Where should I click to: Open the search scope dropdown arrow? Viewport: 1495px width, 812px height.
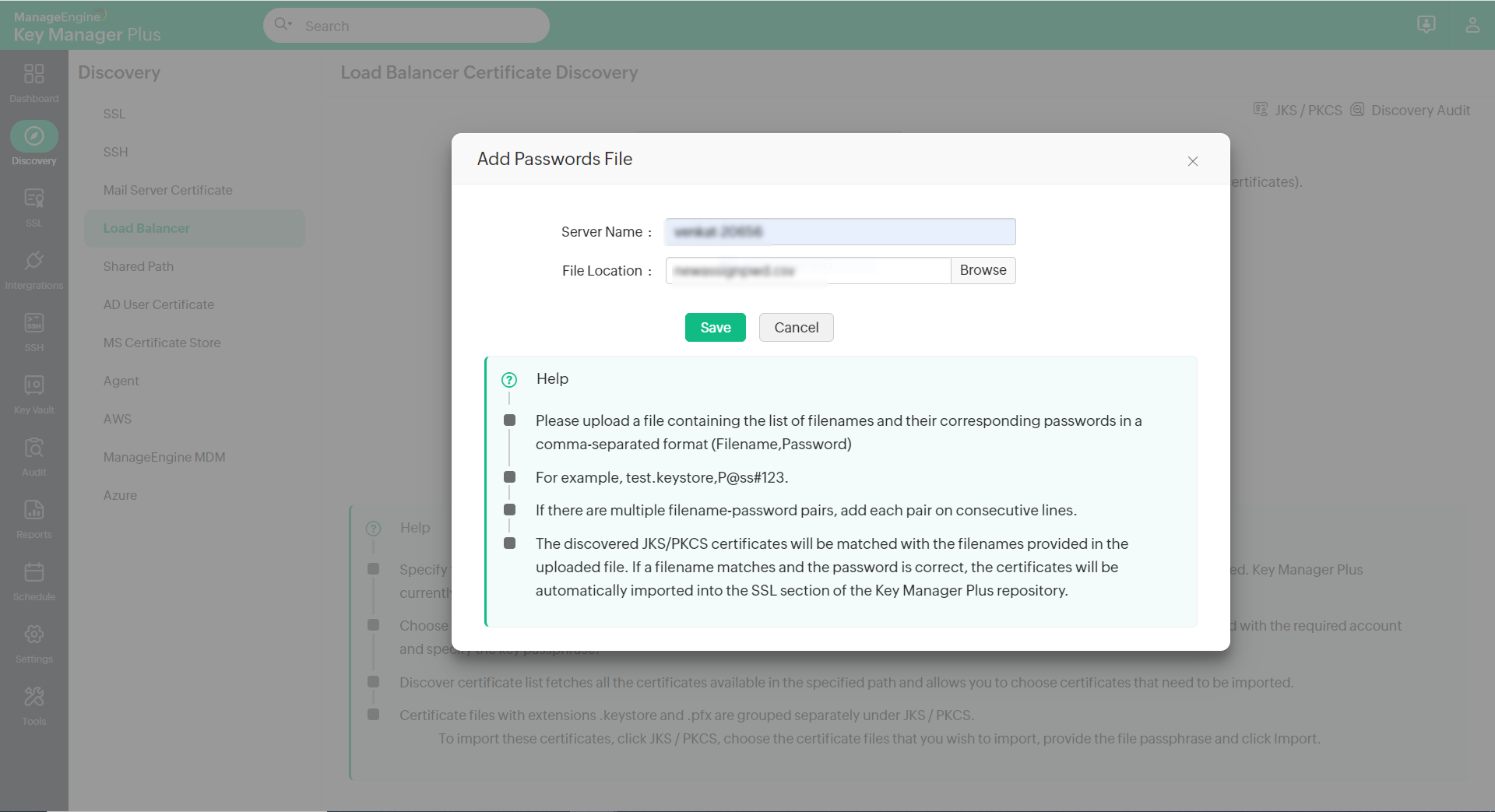290,26
